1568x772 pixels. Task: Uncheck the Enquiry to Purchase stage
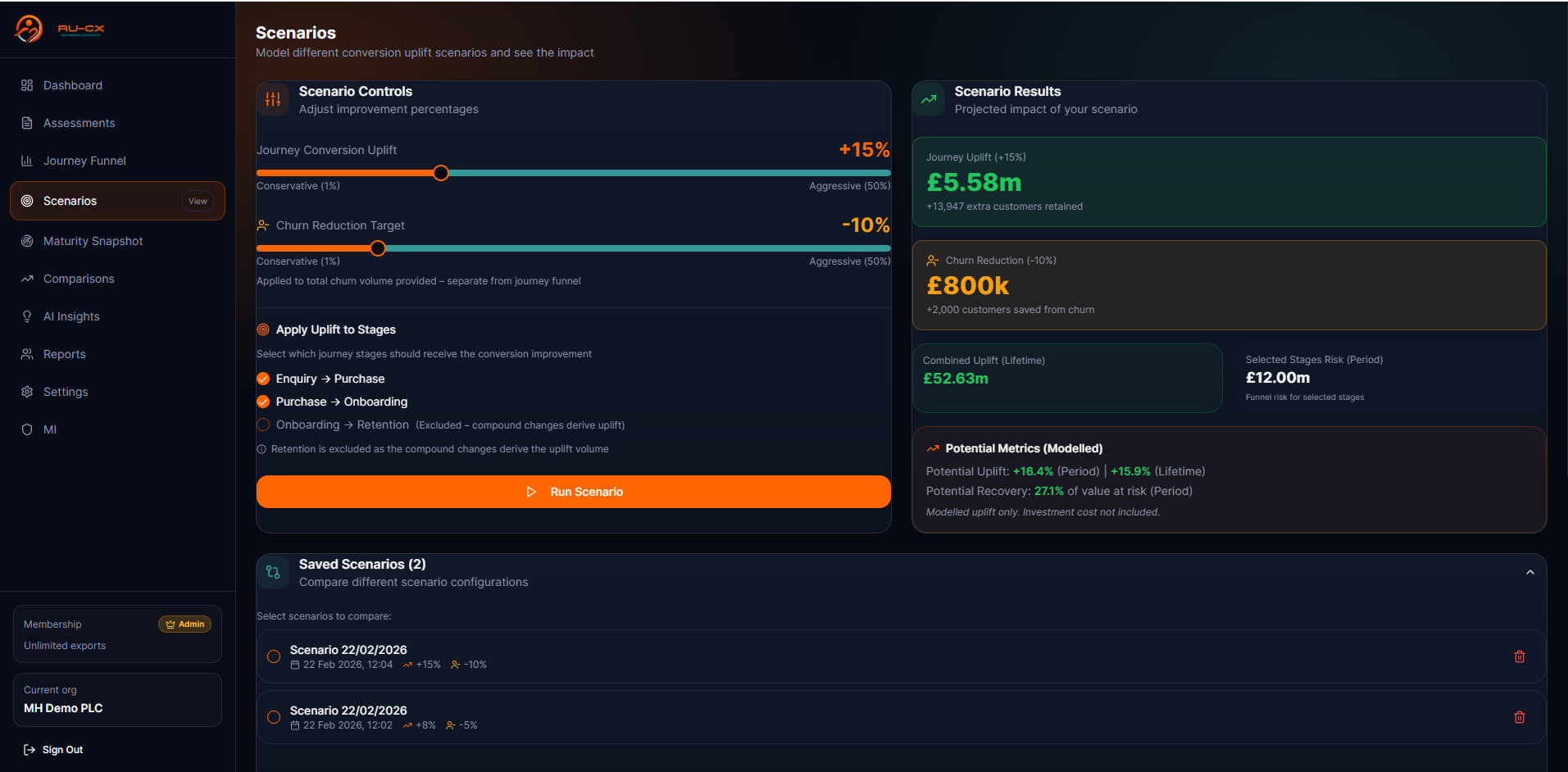point(263,379)
